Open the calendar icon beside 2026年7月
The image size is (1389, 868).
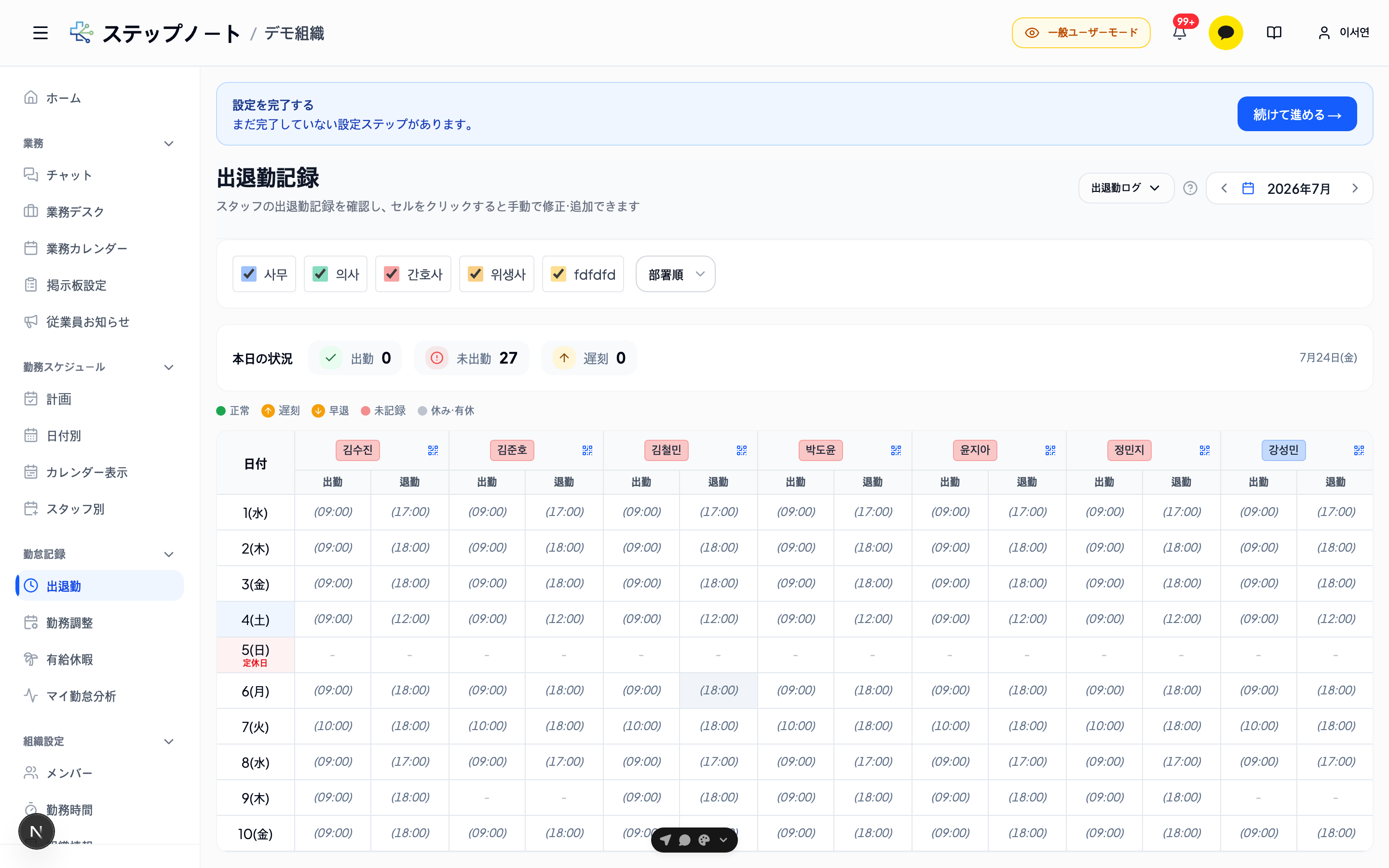click(1248, 188)
